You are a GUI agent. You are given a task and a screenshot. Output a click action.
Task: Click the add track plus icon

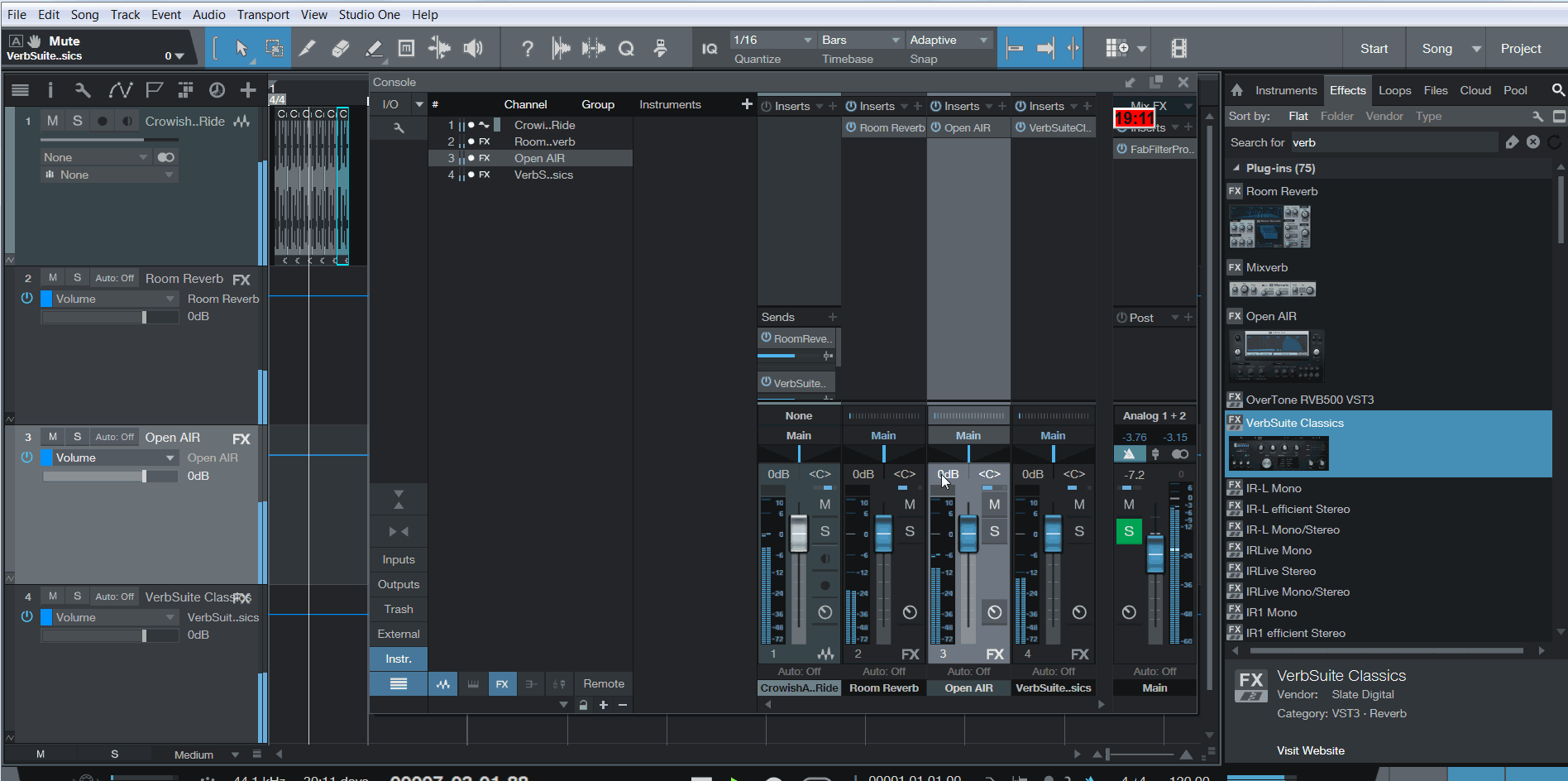[247, 90]
